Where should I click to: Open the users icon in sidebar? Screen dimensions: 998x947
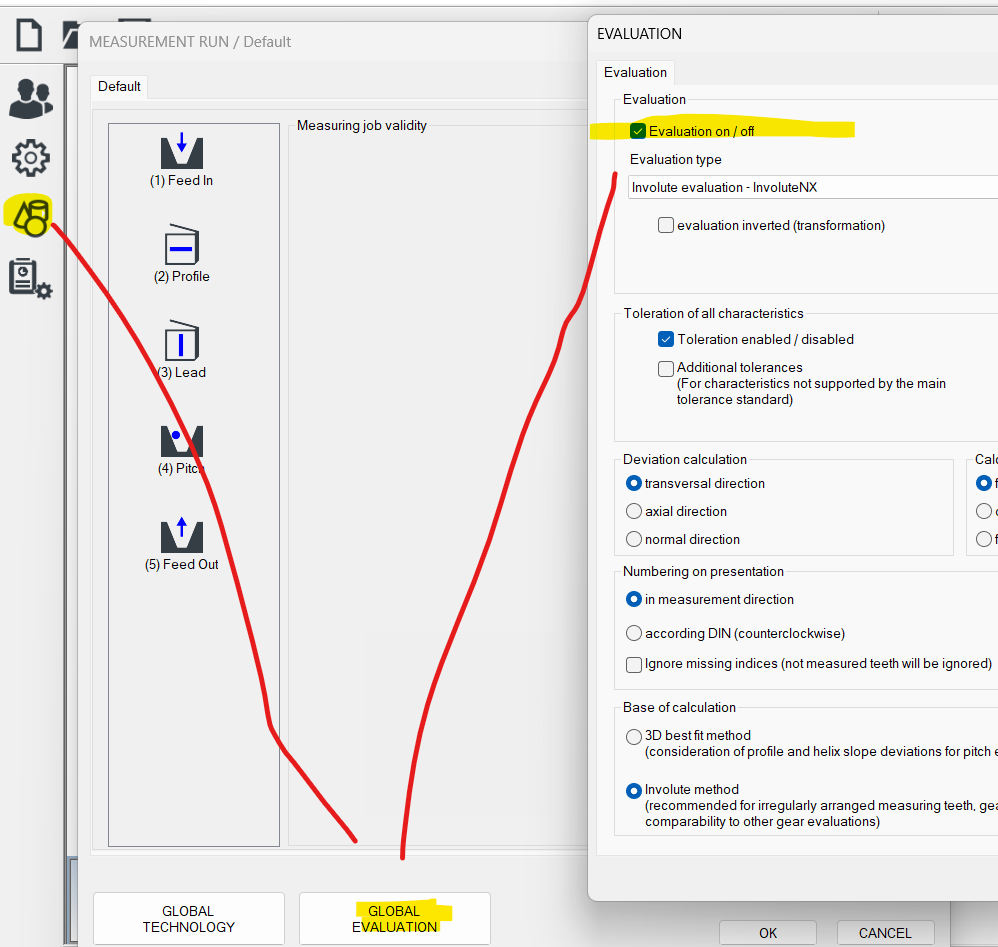click(x=31, y=99)
